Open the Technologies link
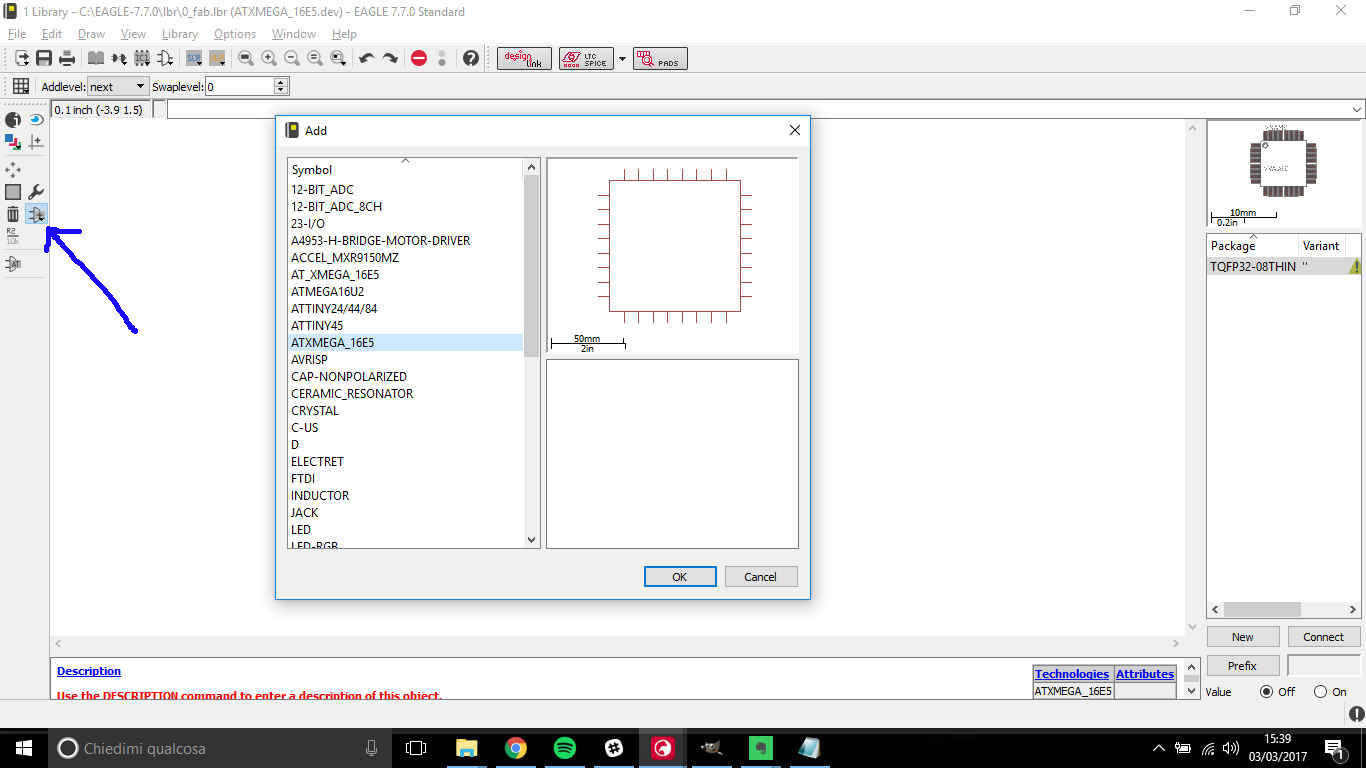 1072,674
